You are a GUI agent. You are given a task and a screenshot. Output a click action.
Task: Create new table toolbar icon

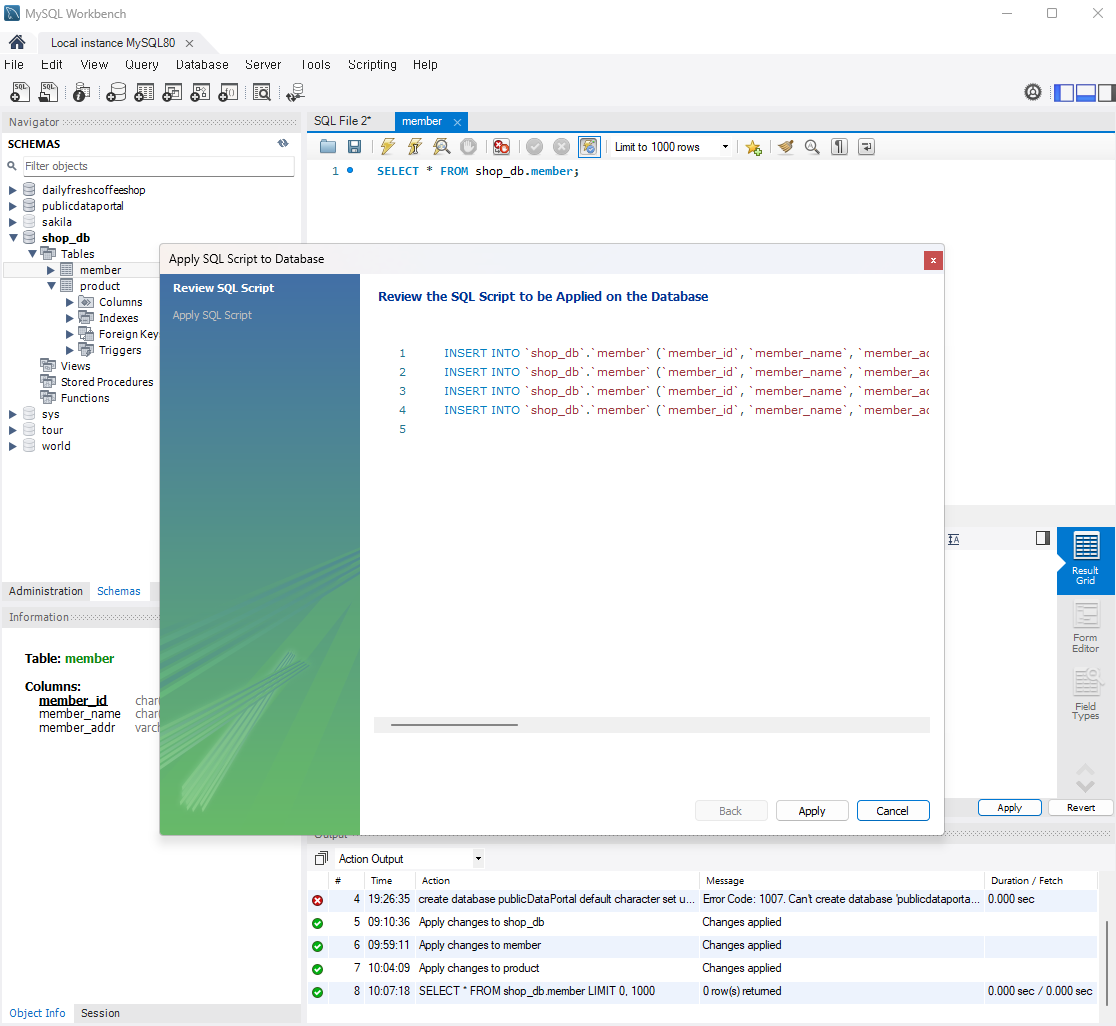click(144, 92)
